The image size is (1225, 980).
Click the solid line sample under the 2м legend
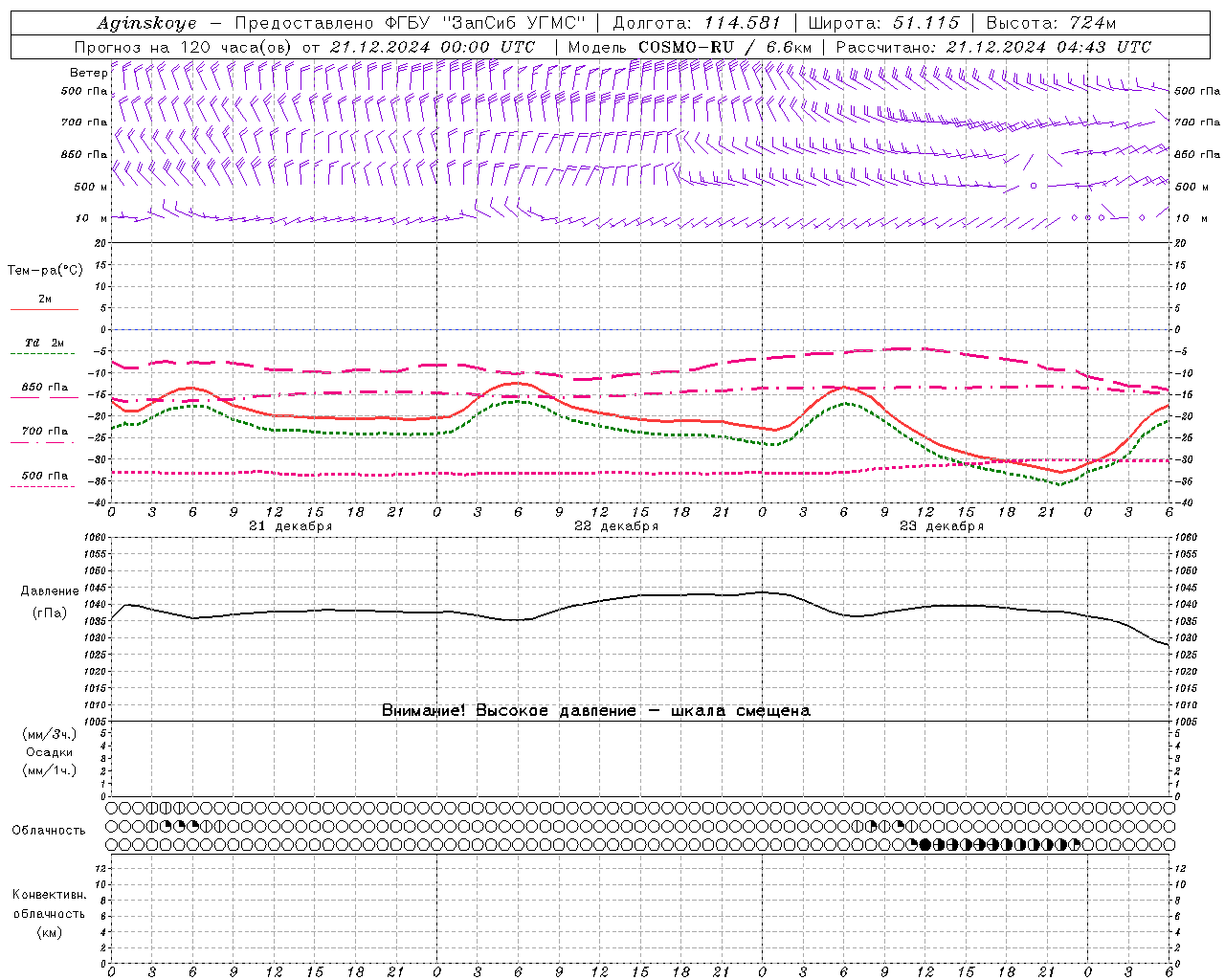[x=44, y=310]
